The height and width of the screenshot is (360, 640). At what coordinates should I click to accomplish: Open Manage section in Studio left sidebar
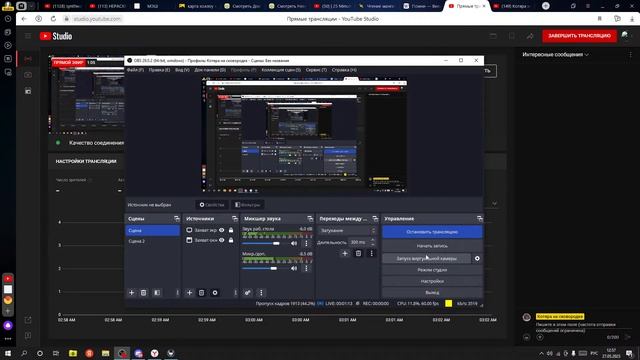[28, 91]
